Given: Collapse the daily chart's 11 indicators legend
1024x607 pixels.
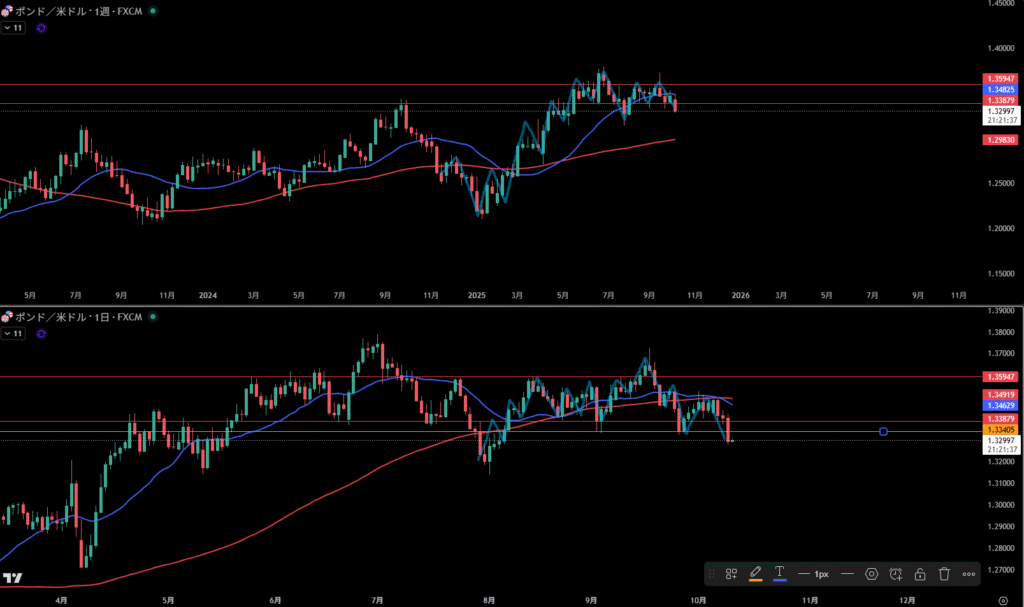Looking at the screenshot, I should click(x=14, y=332).
